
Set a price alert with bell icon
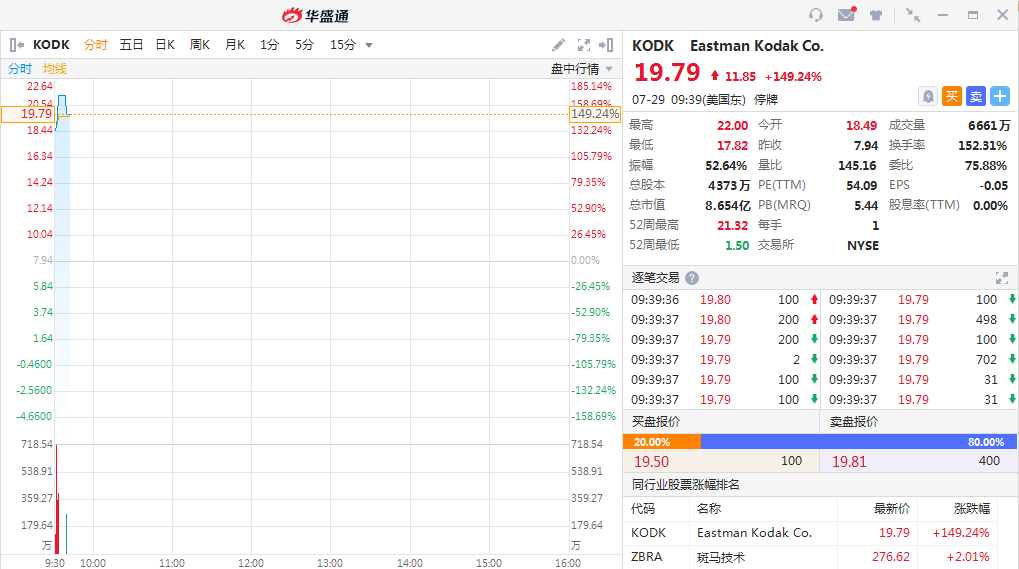coord(928,96)
